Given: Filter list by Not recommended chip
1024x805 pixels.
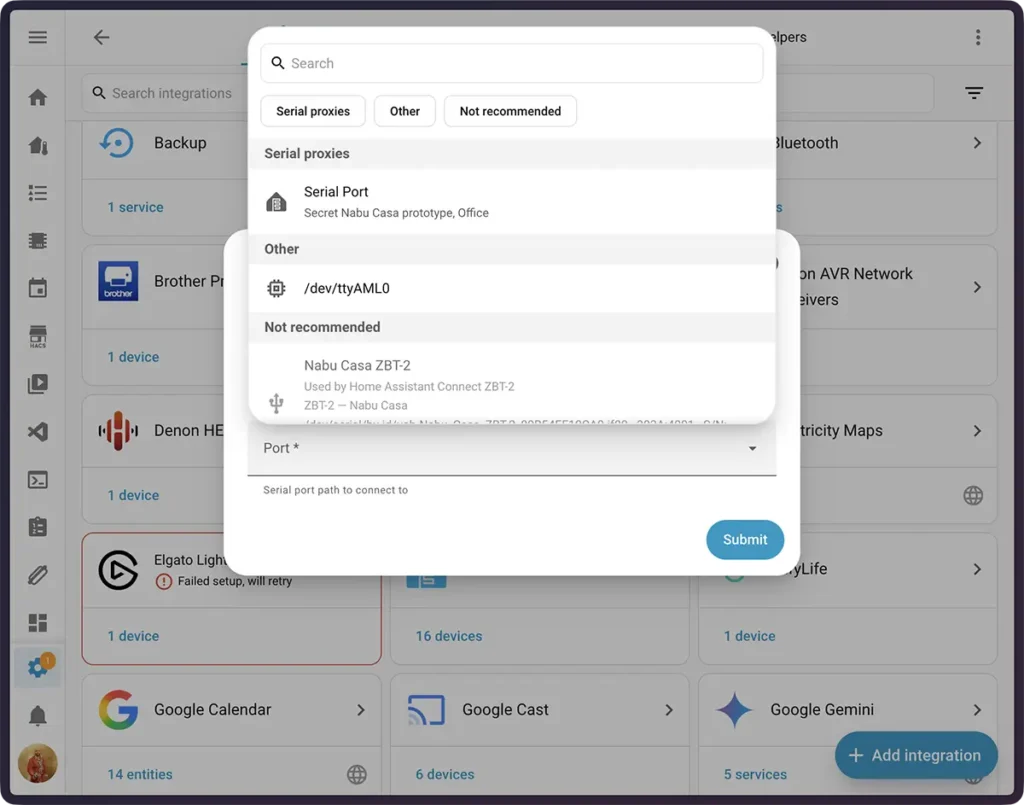Looking at the screenshot, I should click(510, 111).
